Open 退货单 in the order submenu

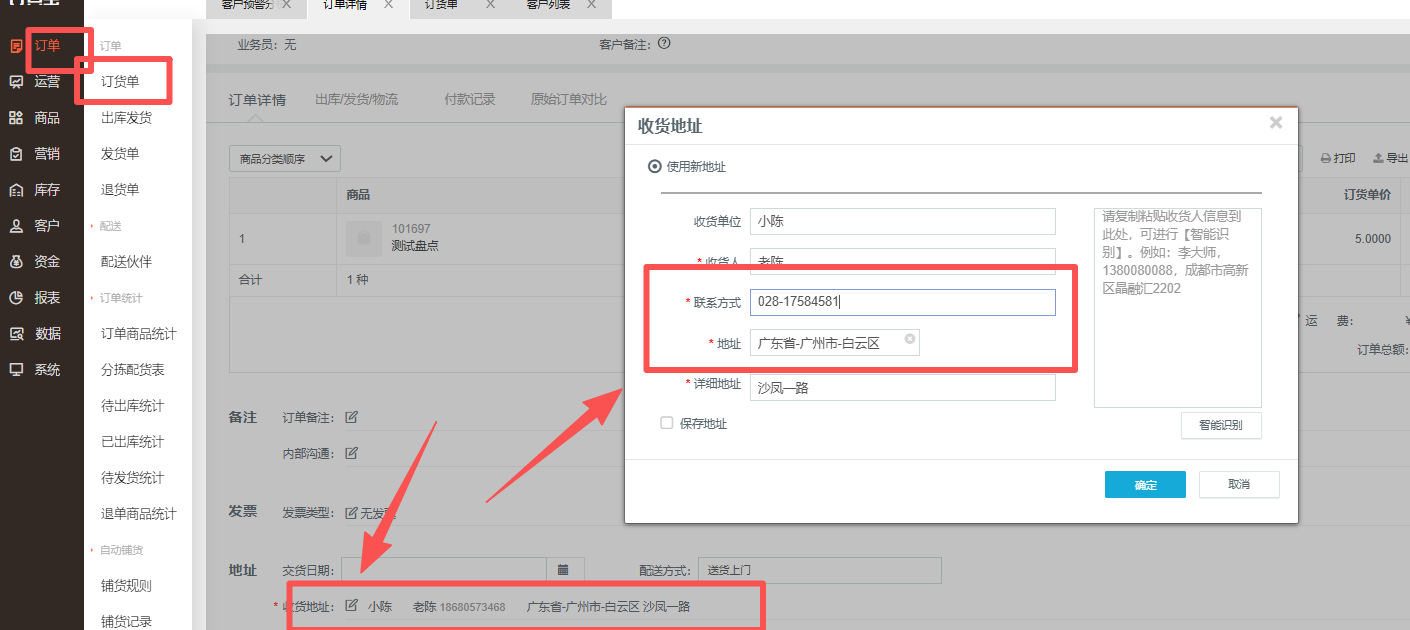tap(120, 190)
